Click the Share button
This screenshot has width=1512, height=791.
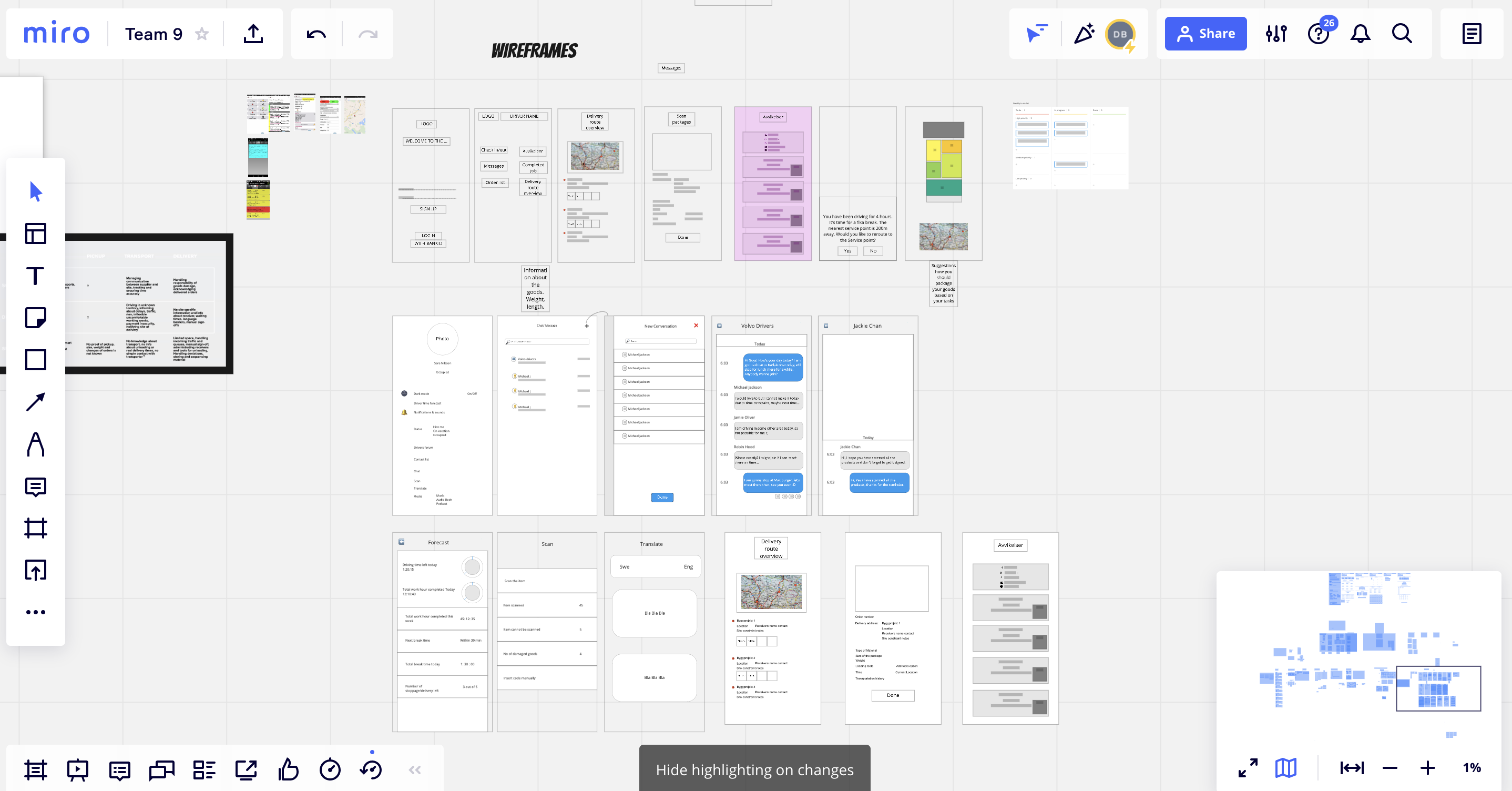(x=1205, y=34)
